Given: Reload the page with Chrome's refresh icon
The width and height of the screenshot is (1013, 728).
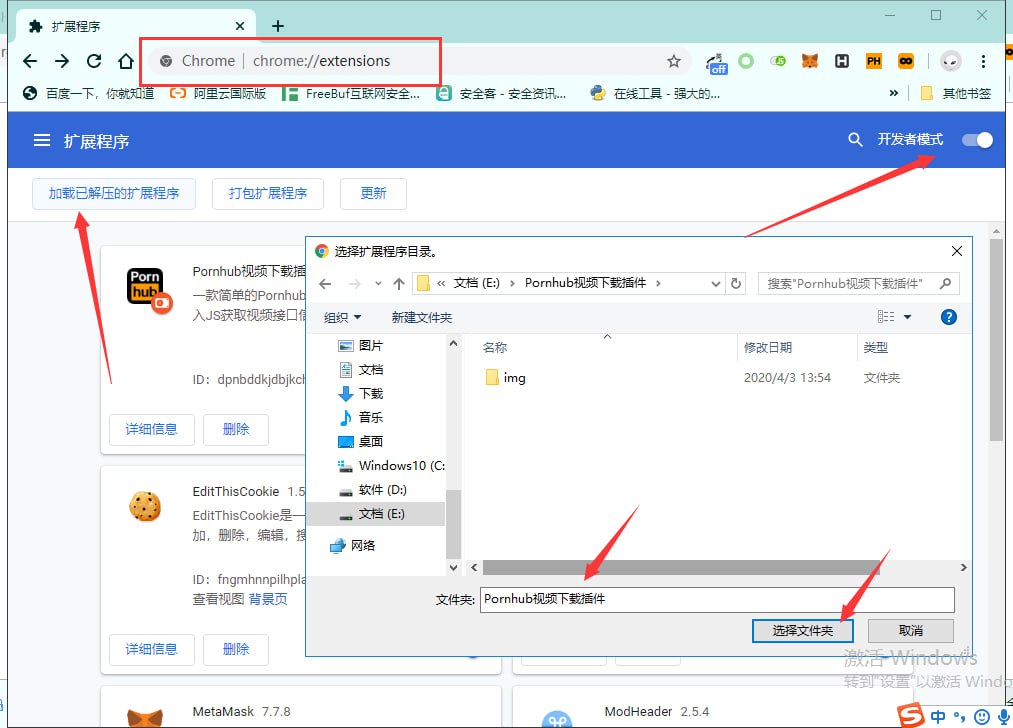Looking at the screenshot, I should 94,61.
